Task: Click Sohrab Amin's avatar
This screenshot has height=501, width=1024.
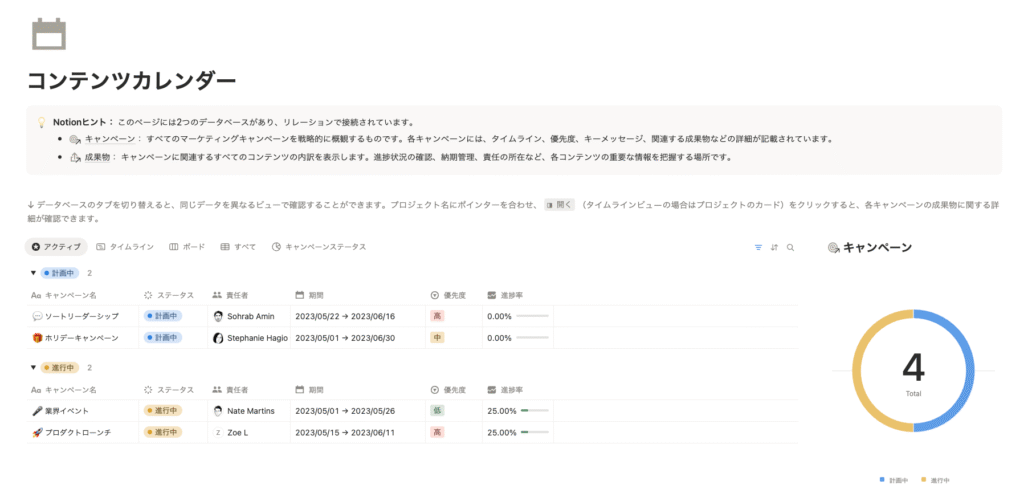Action: point(218,316)
